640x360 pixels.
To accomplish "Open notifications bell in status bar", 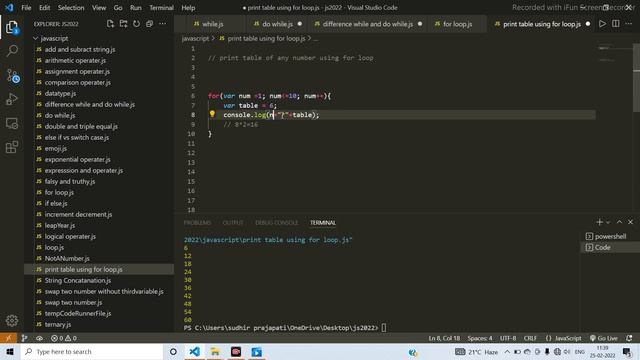I will tap(629, 338).
